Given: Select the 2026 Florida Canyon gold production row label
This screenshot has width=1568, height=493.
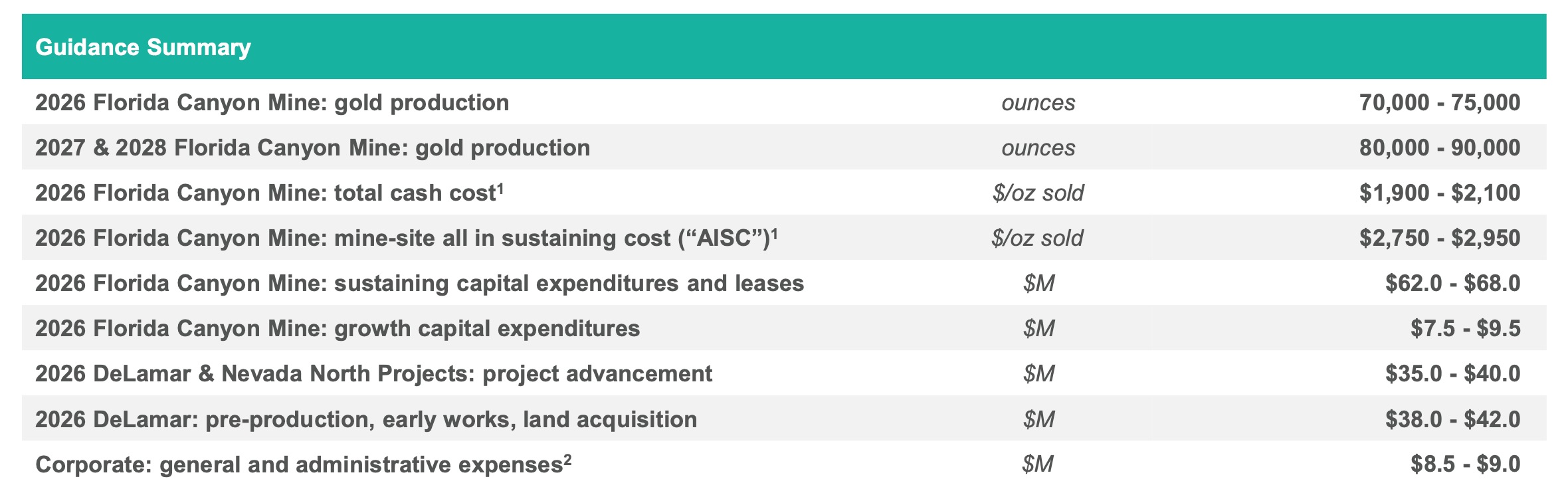Looking at the screenshot, I should click(x=272, y=102).
